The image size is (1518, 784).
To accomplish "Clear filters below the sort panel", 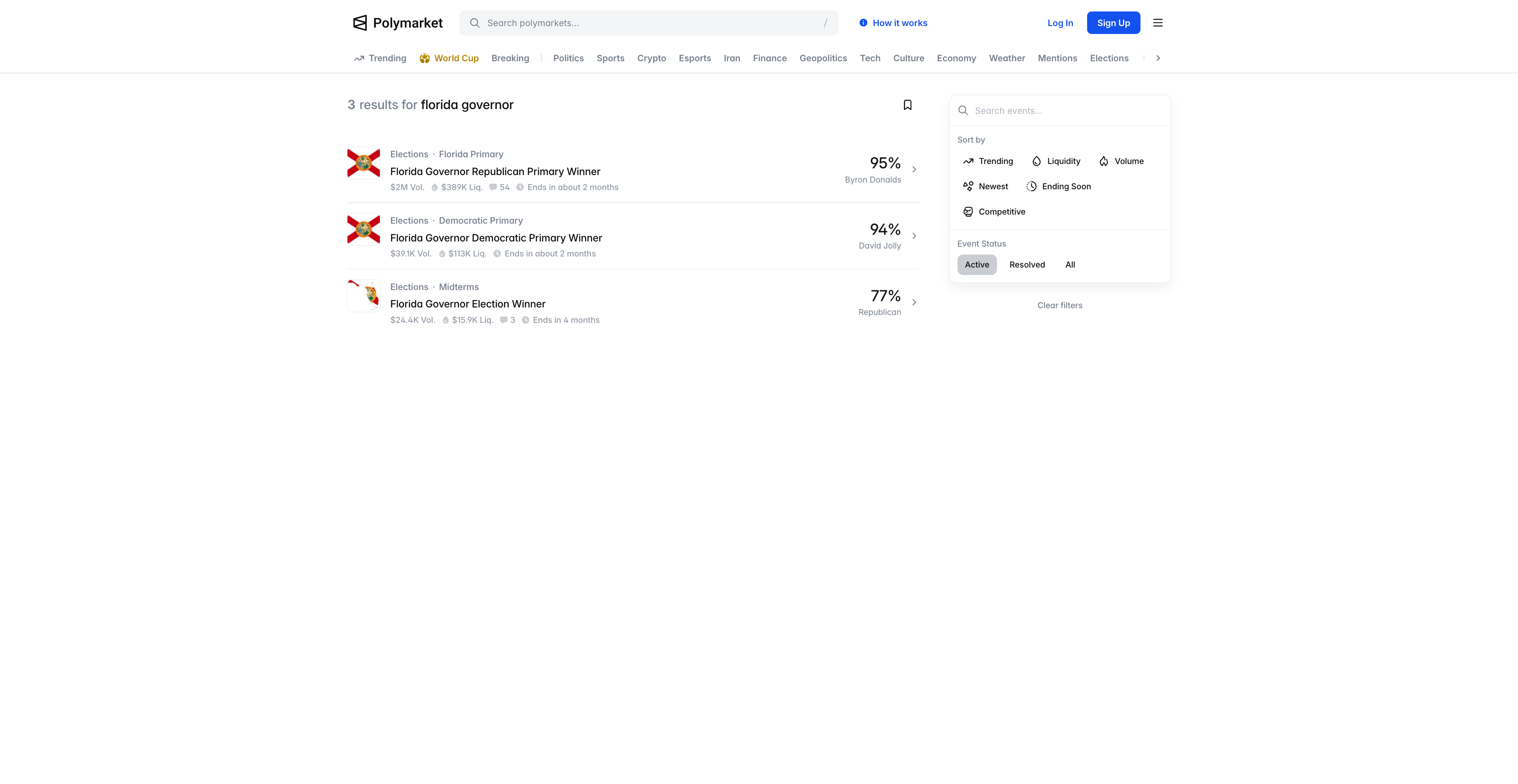I will (x=1059, y=306).
